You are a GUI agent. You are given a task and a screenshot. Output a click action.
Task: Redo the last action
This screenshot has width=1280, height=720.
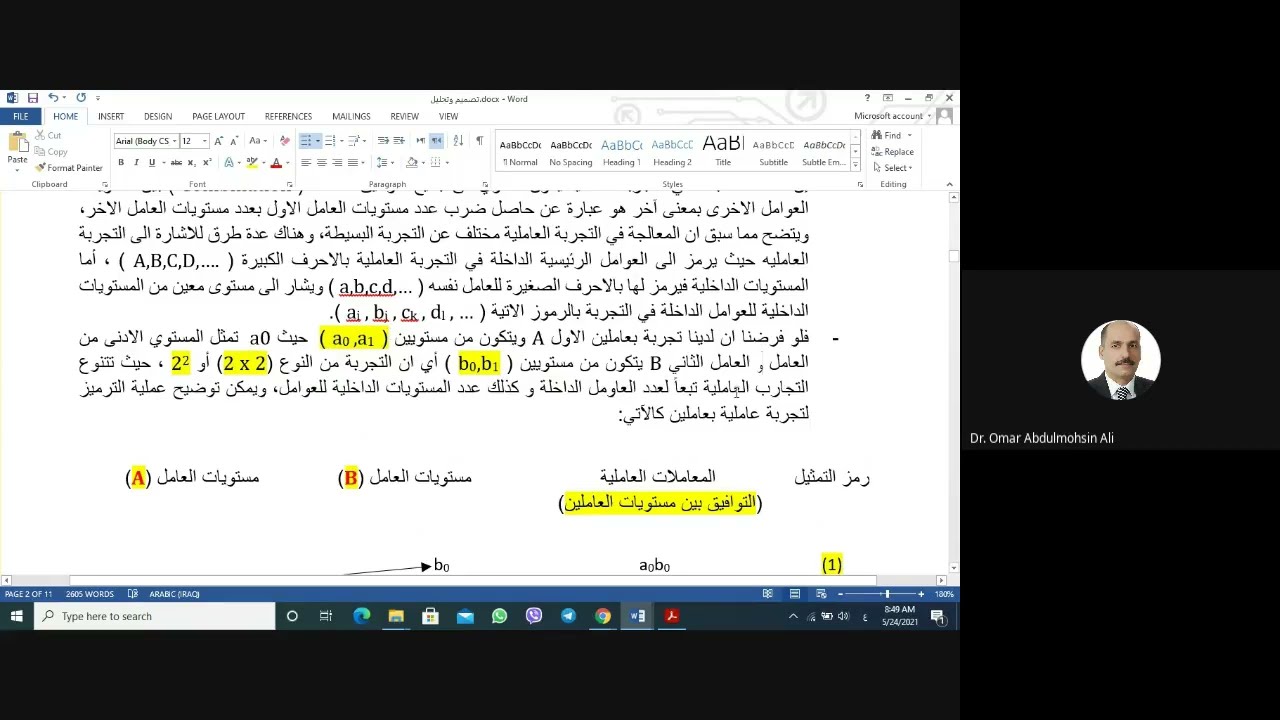(x=81, y=98)
